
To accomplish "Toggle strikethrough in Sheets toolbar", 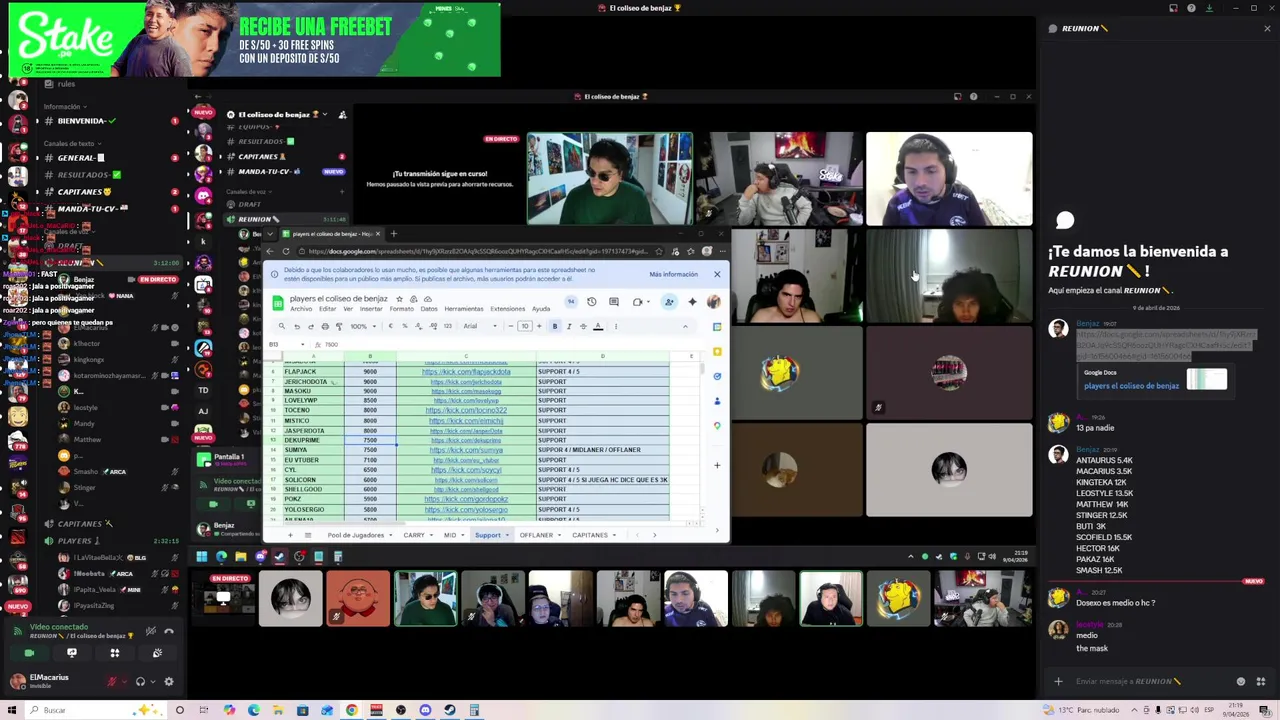I will [583, 326].
